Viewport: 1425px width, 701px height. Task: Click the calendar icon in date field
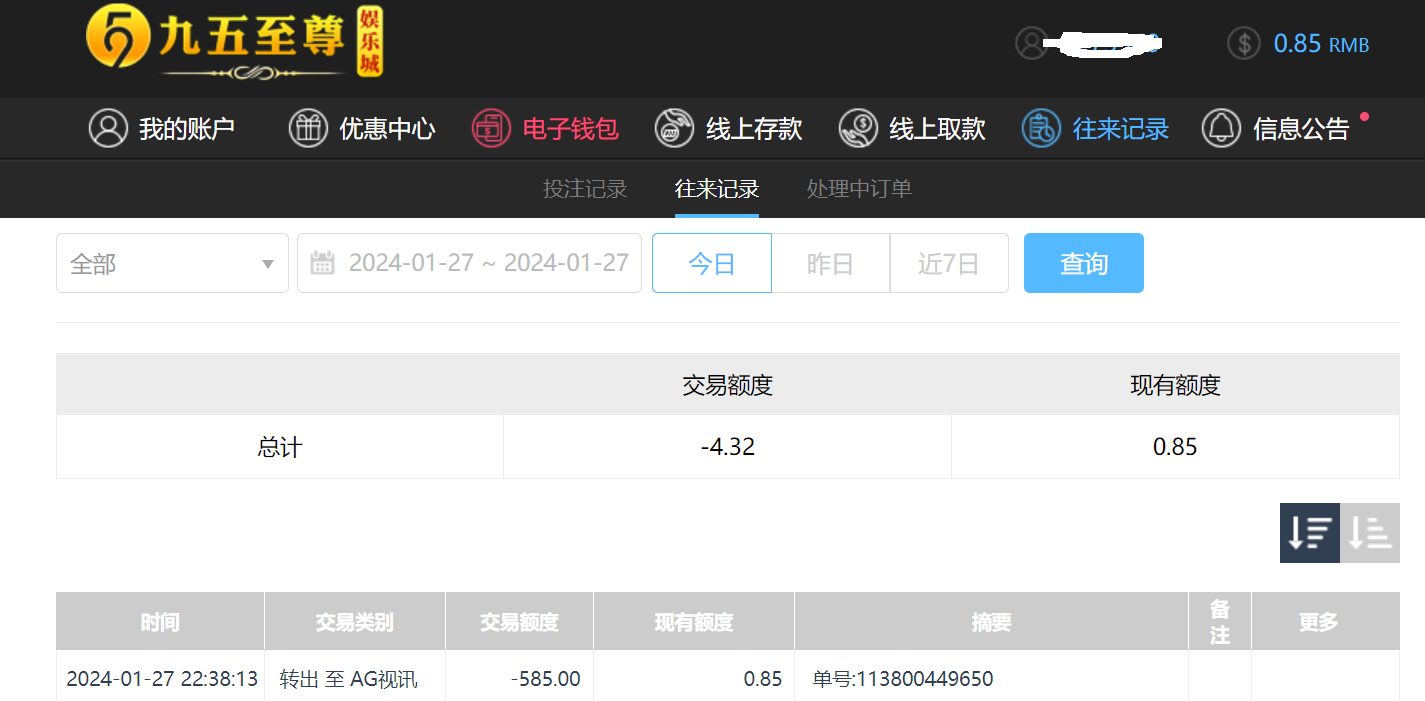point(322,263)
